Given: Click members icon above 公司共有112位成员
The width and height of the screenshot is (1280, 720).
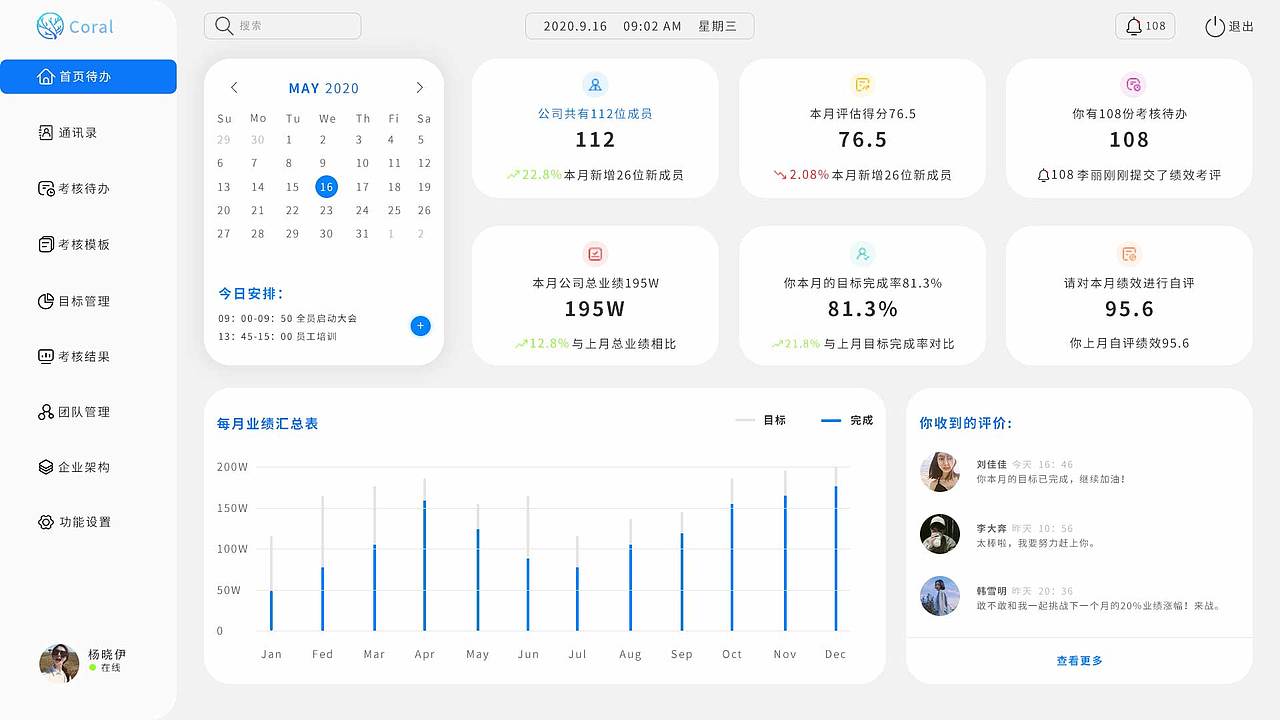Looking at the screenshot, I should click(x=595, y=84).
